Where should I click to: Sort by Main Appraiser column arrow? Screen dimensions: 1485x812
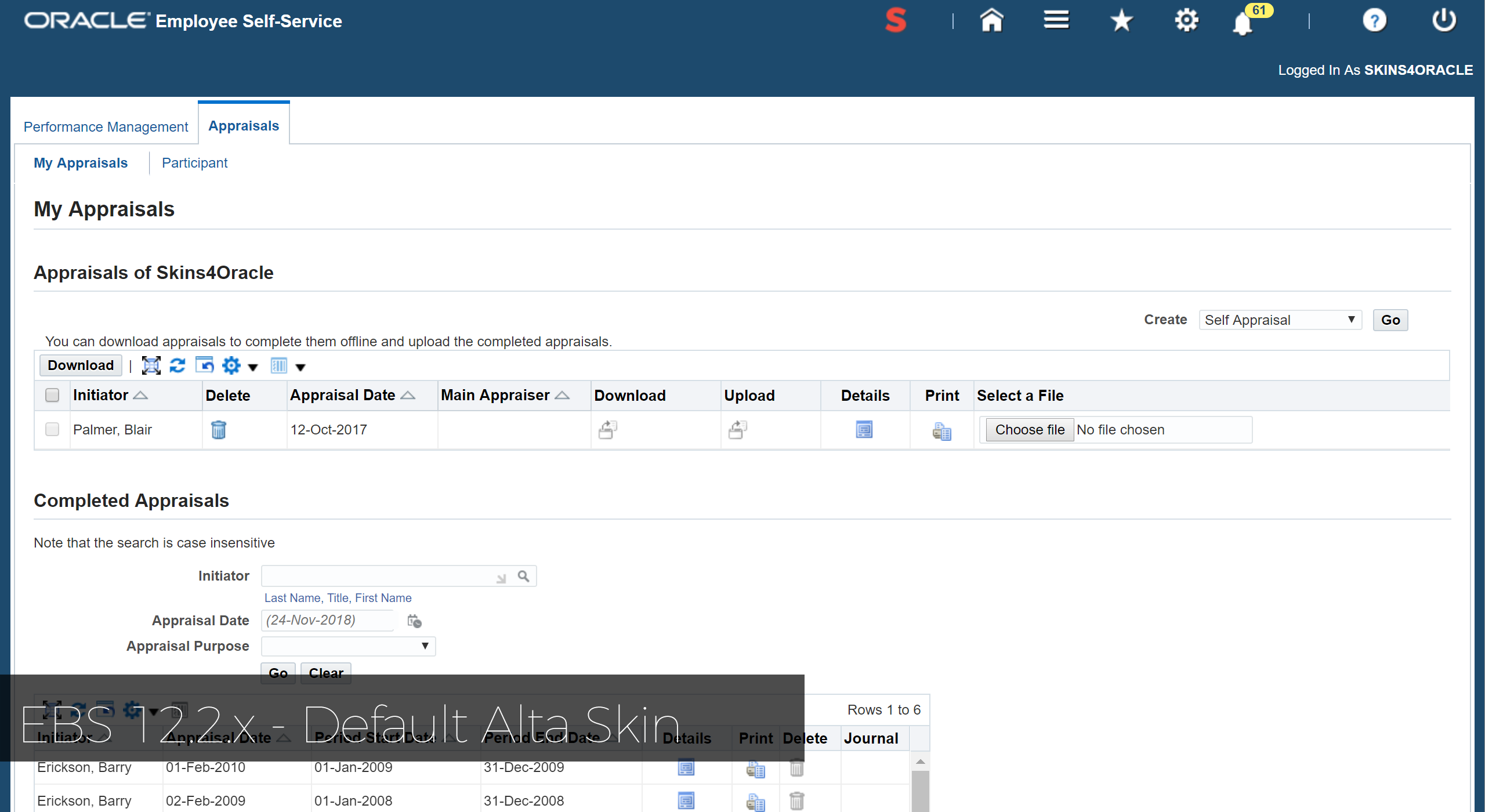pyautogui.click(x=562, y=396)
